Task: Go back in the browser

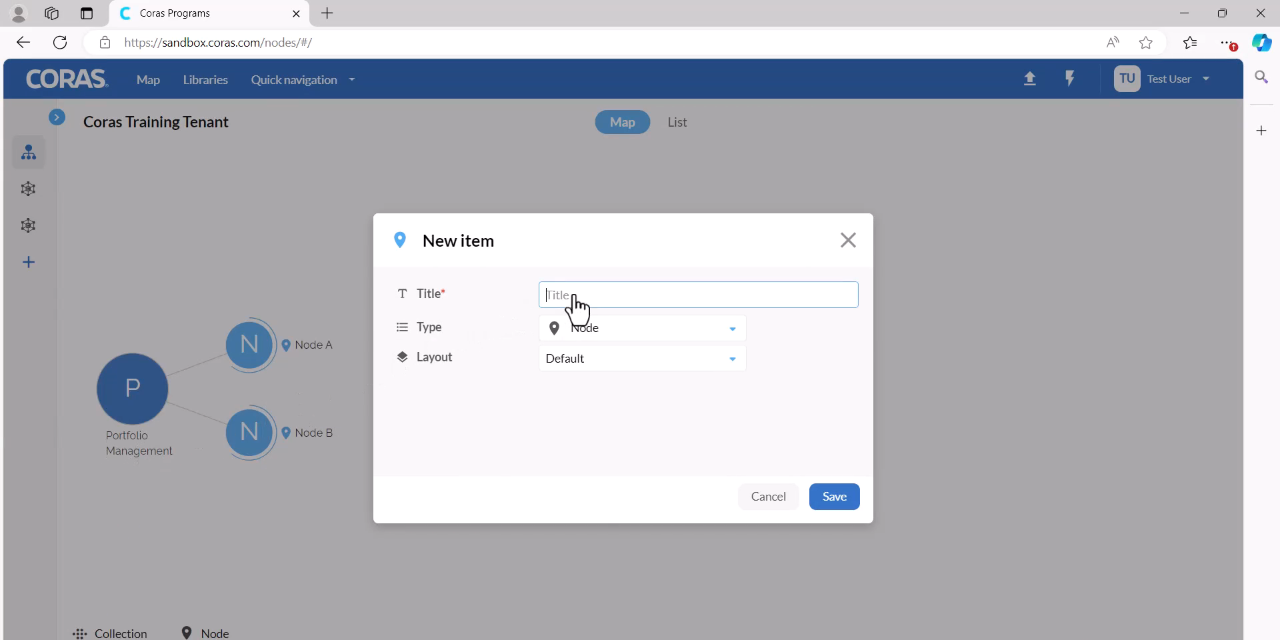Action: (23, 42)
